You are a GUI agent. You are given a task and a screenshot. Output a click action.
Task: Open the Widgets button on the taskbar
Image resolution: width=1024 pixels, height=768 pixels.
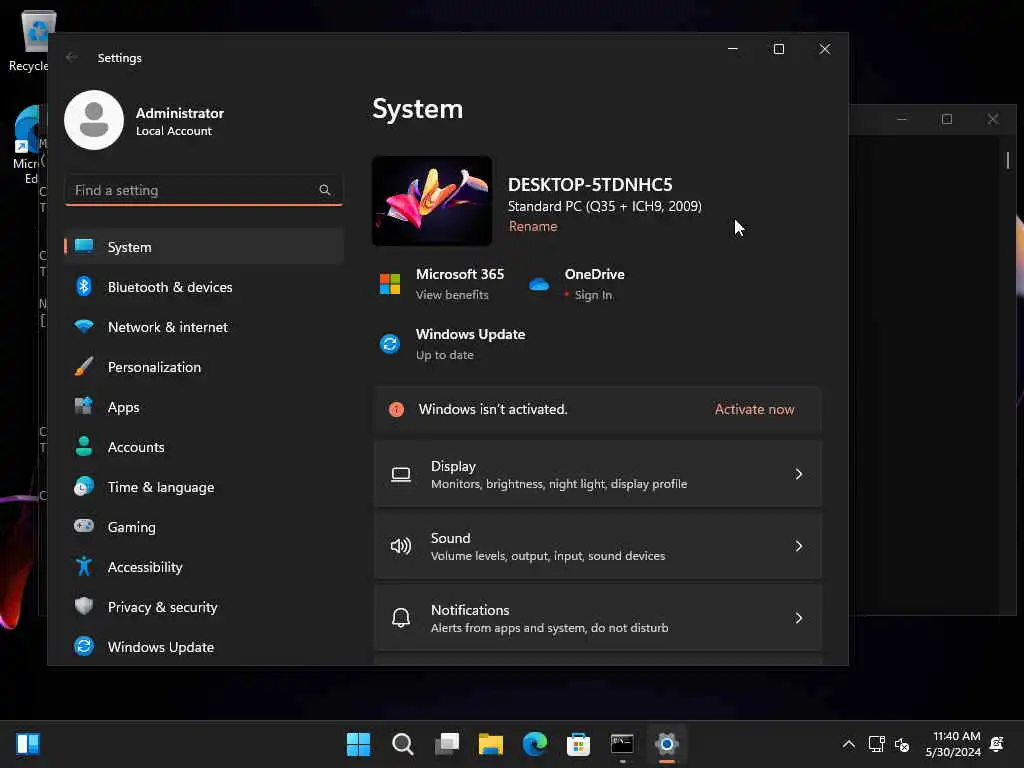click(28, 744)
